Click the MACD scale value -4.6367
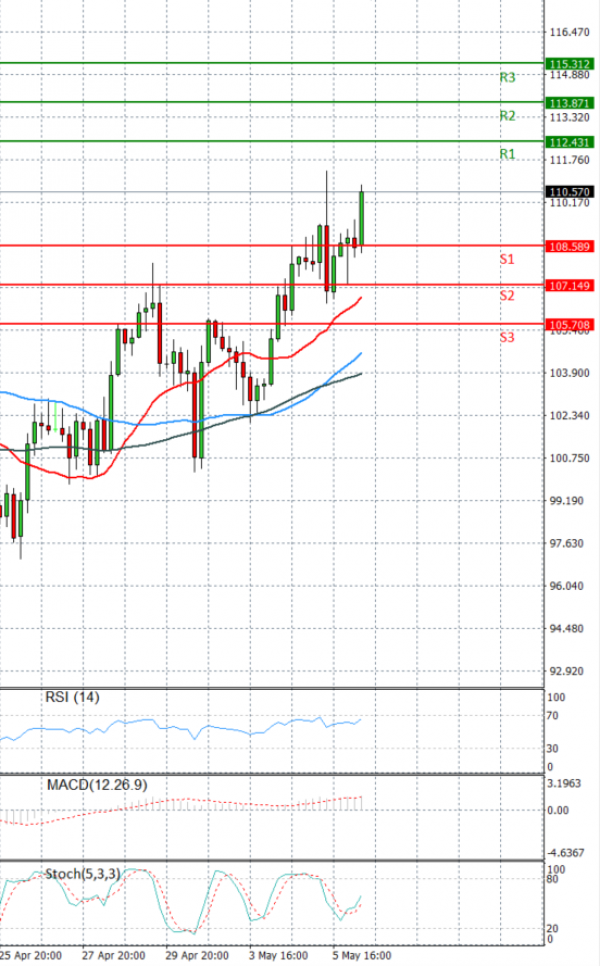The image size is (600, 966). 565,853
